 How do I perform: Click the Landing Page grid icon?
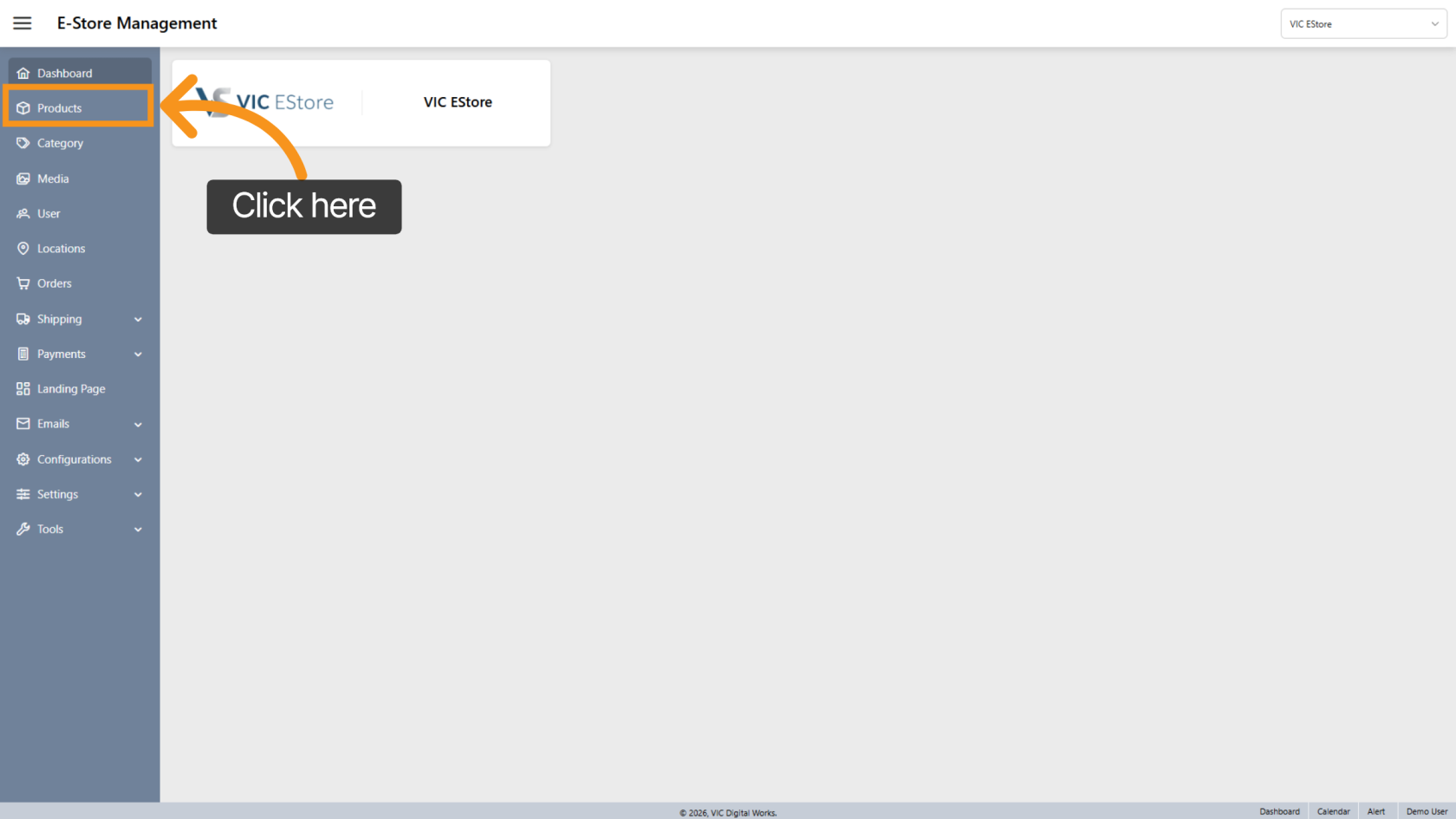click(x=23, y=389)
